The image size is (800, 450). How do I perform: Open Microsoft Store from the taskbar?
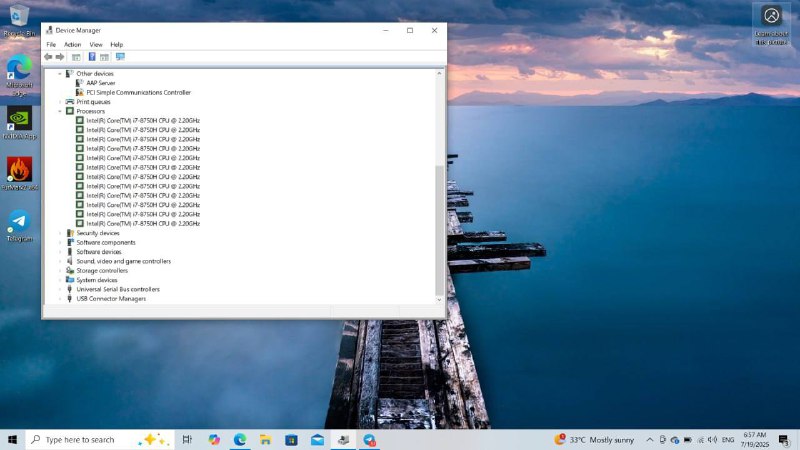pyautogui.click(x=291, y=439)
